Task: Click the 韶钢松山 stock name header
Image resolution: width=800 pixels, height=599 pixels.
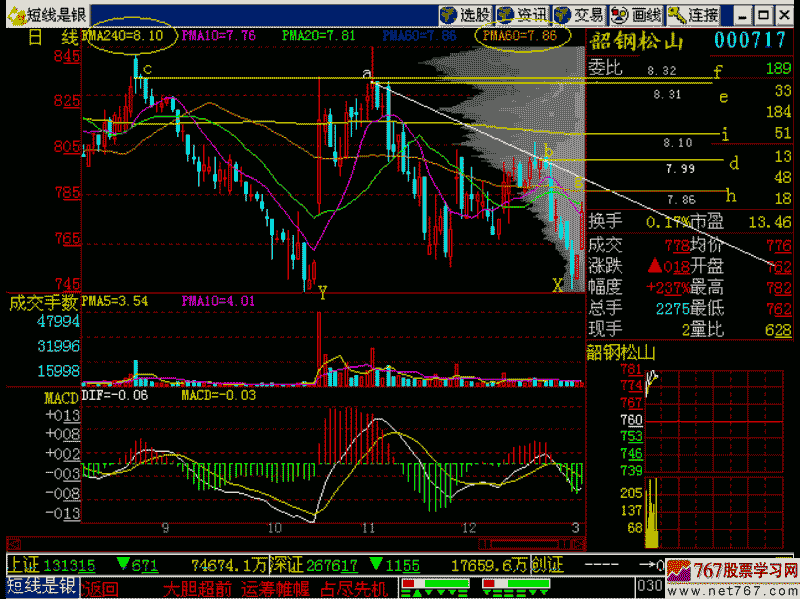Action: coord(636,40)
